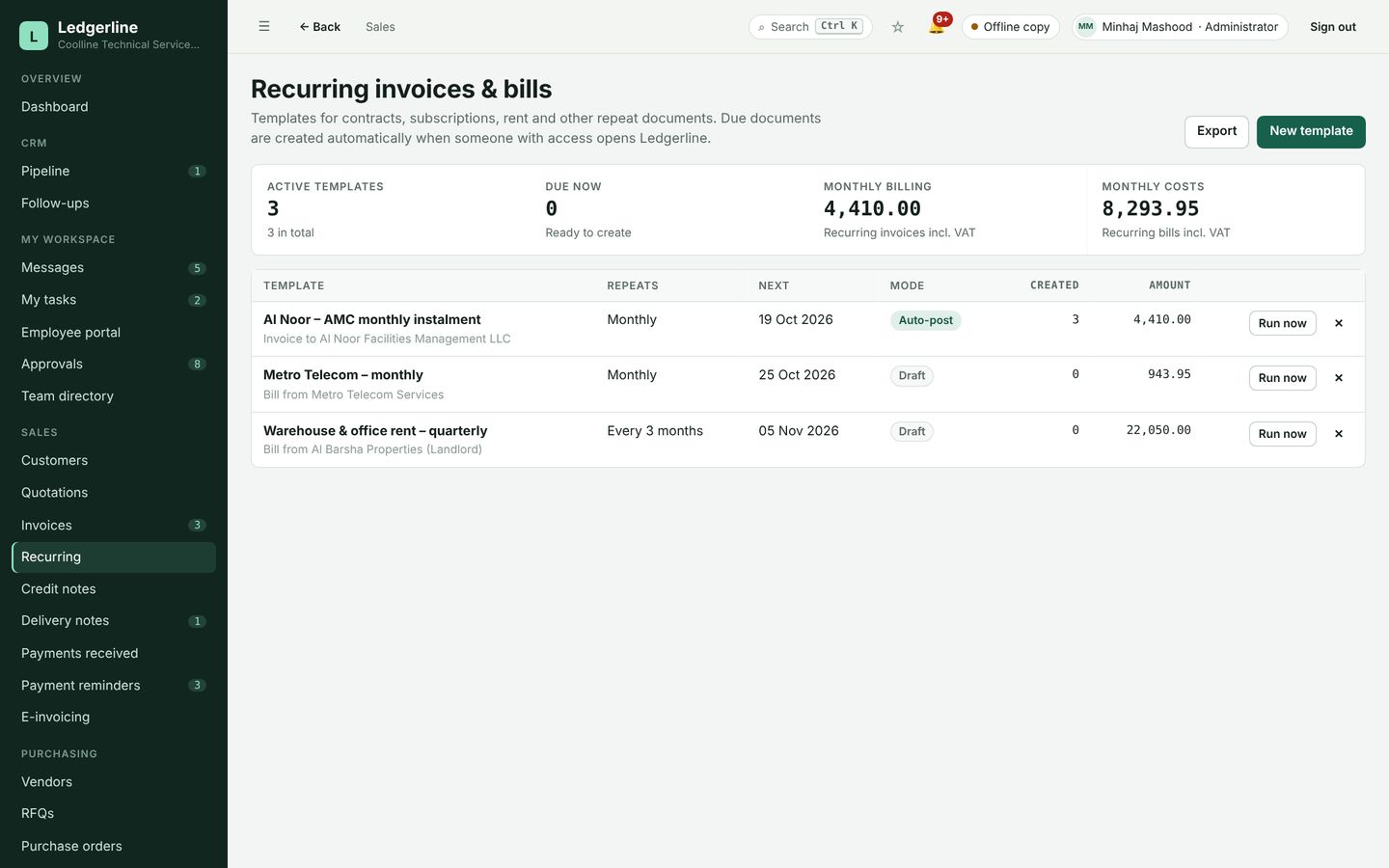Click the MM user avatar
This screenshot has height=868, width=1389.
click(x=1086, y=27)
